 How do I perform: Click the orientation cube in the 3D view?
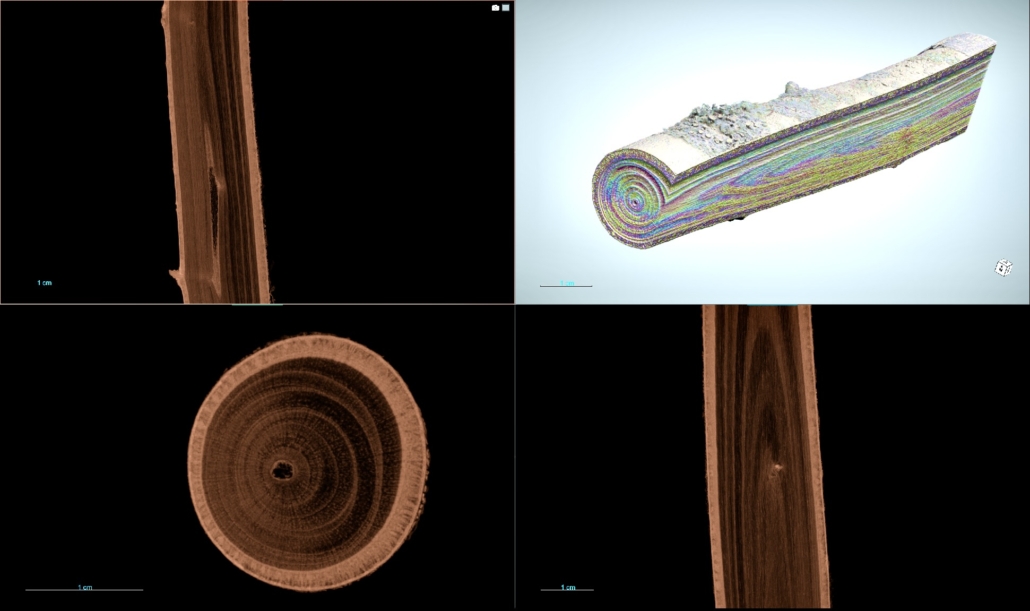pyautogui.click(x=1003, y=267)
